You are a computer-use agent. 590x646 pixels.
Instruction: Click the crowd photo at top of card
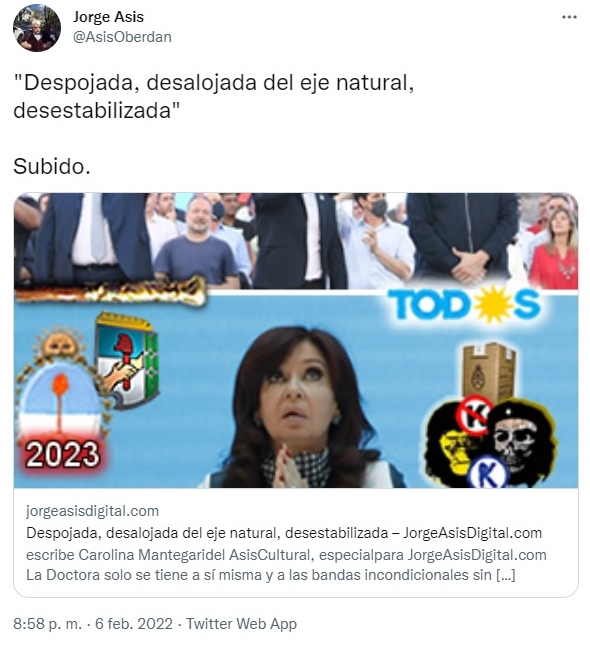point(296,241)
